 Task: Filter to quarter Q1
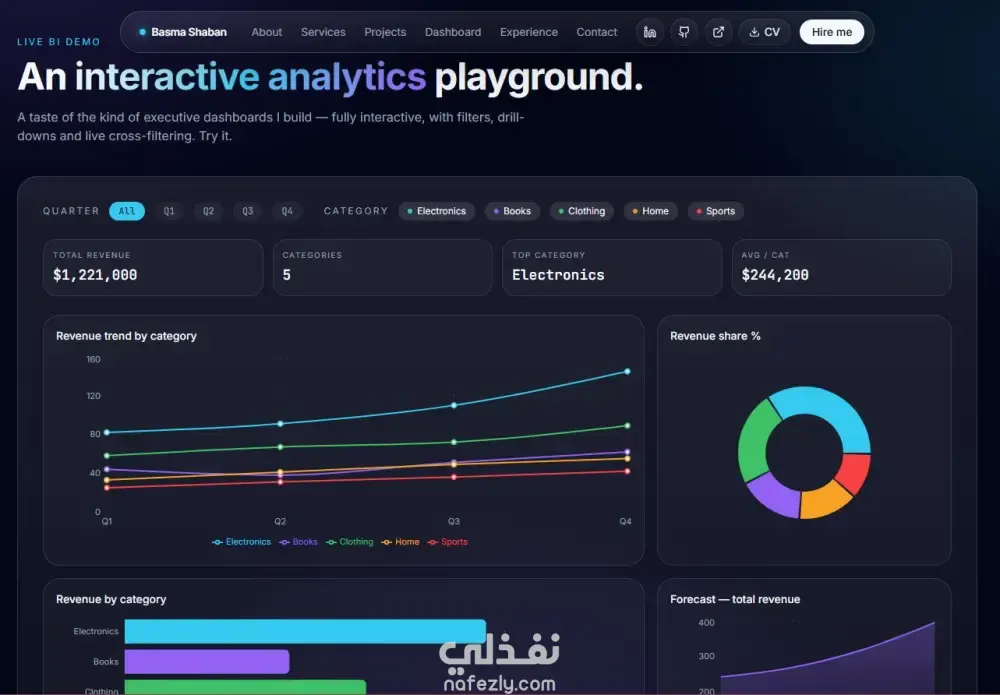coord(169,211)
